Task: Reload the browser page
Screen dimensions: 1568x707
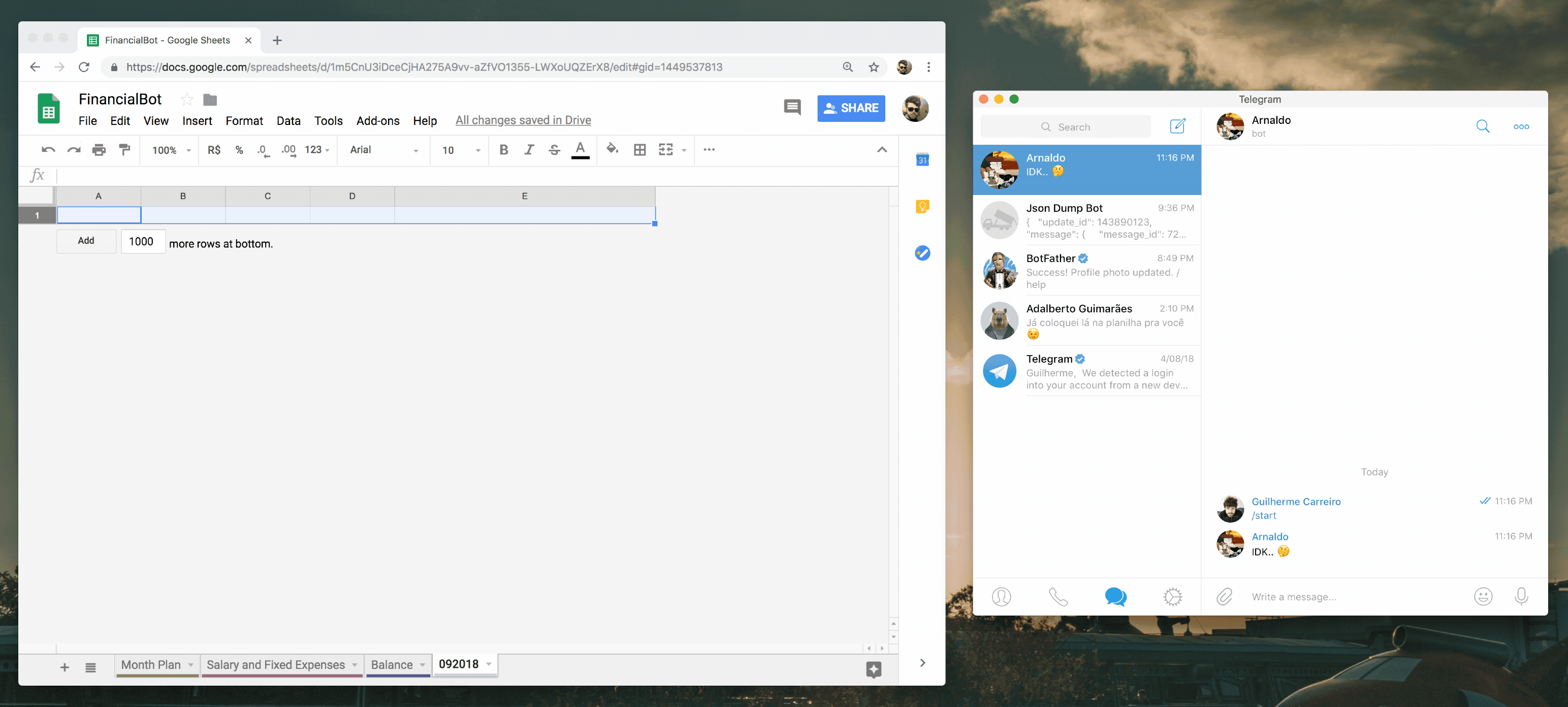Action: pyautogui.click(x=84, y=67)
